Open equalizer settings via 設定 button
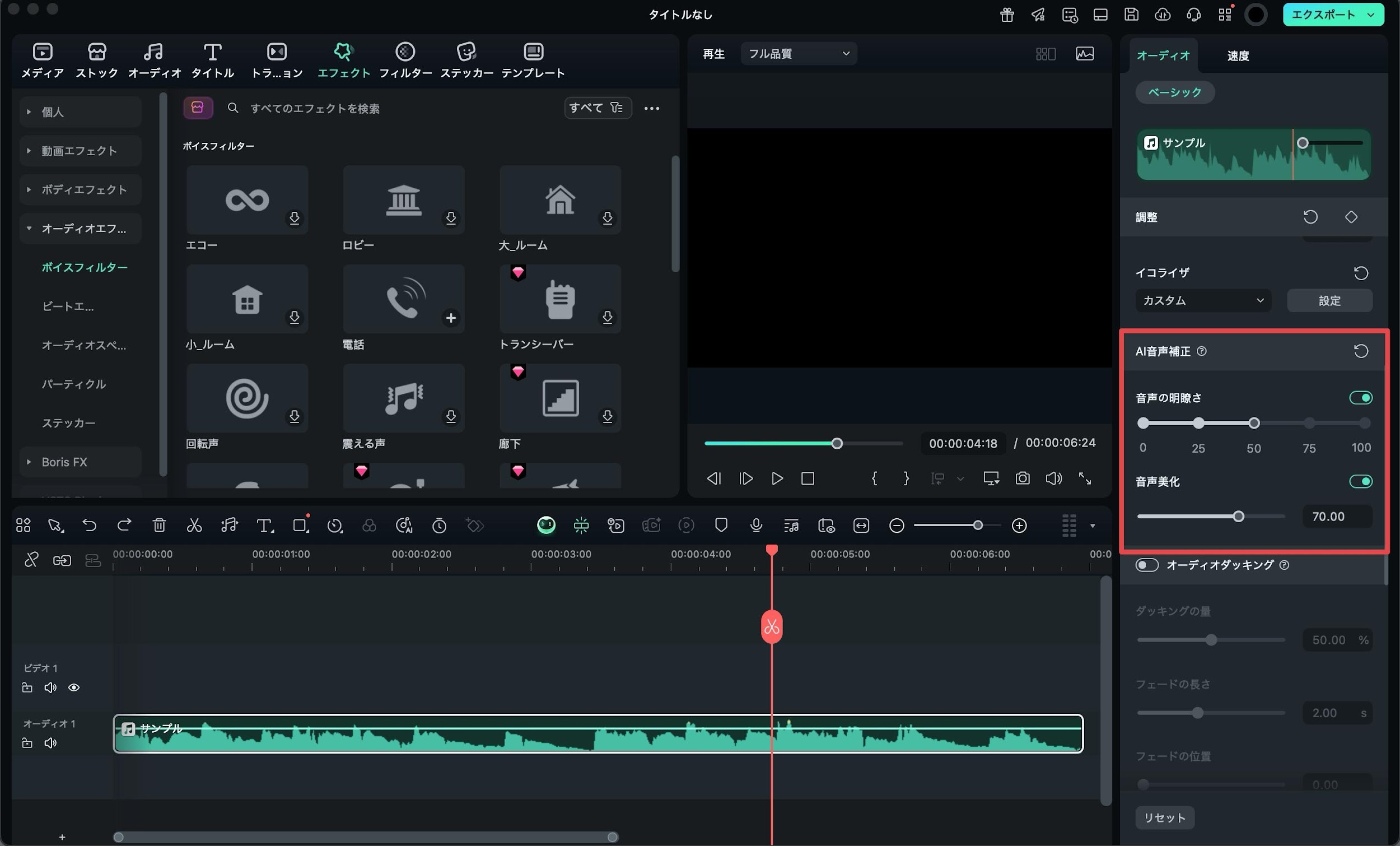Image resolution: width=1400 pixels, height=846 pixels. click(1329, 300)
